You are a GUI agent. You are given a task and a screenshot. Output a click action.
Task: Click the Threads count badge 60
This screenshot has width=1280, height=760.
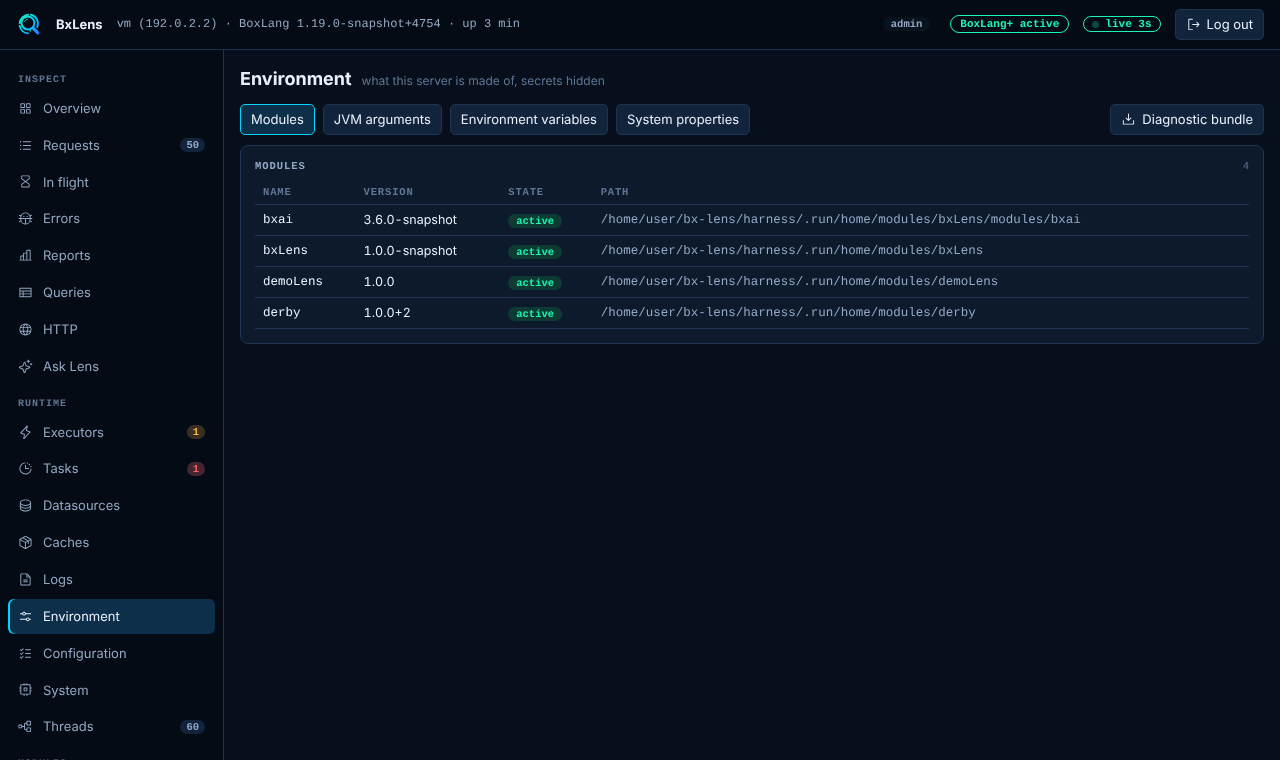pos(192,727)
